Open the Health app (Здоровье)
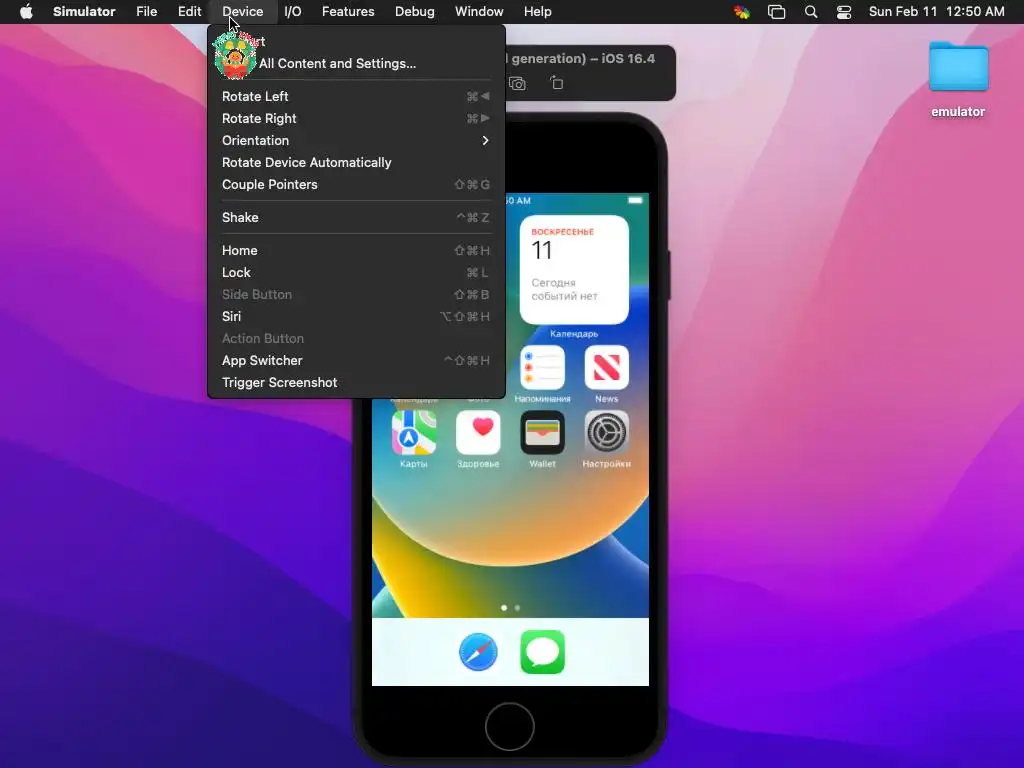Image resolution: width=1024 pixels, height=768 pixels. 478,432
